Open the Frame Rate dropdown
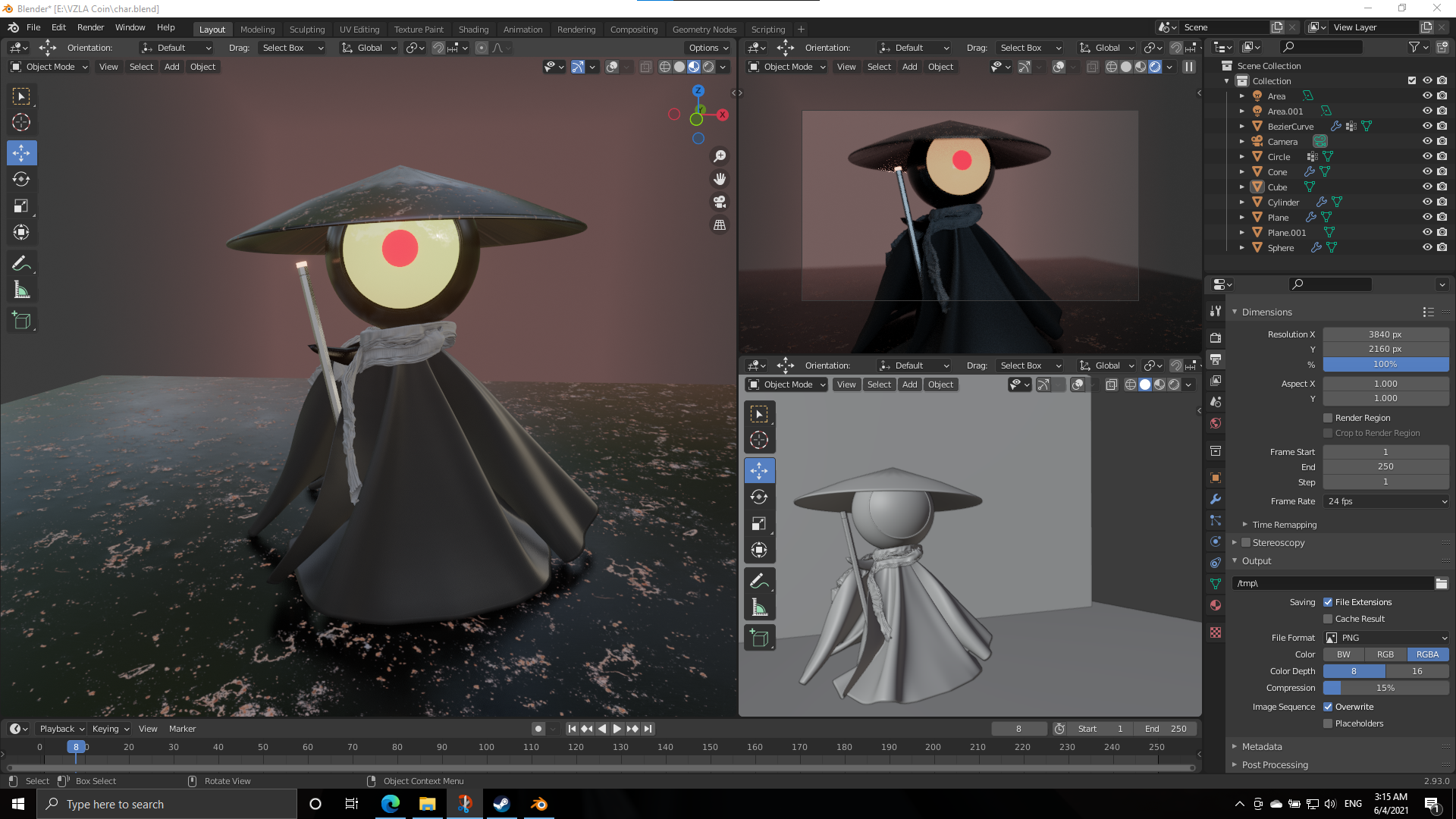This screenshot has width=1456, height=819. click(1385, 501)
